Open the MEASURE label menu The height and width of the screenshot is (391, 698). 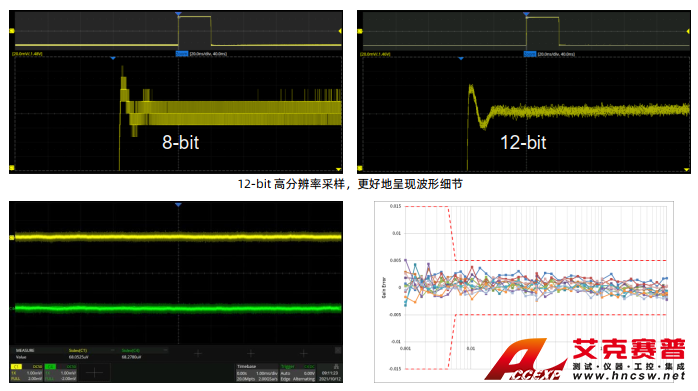(25, 350)
